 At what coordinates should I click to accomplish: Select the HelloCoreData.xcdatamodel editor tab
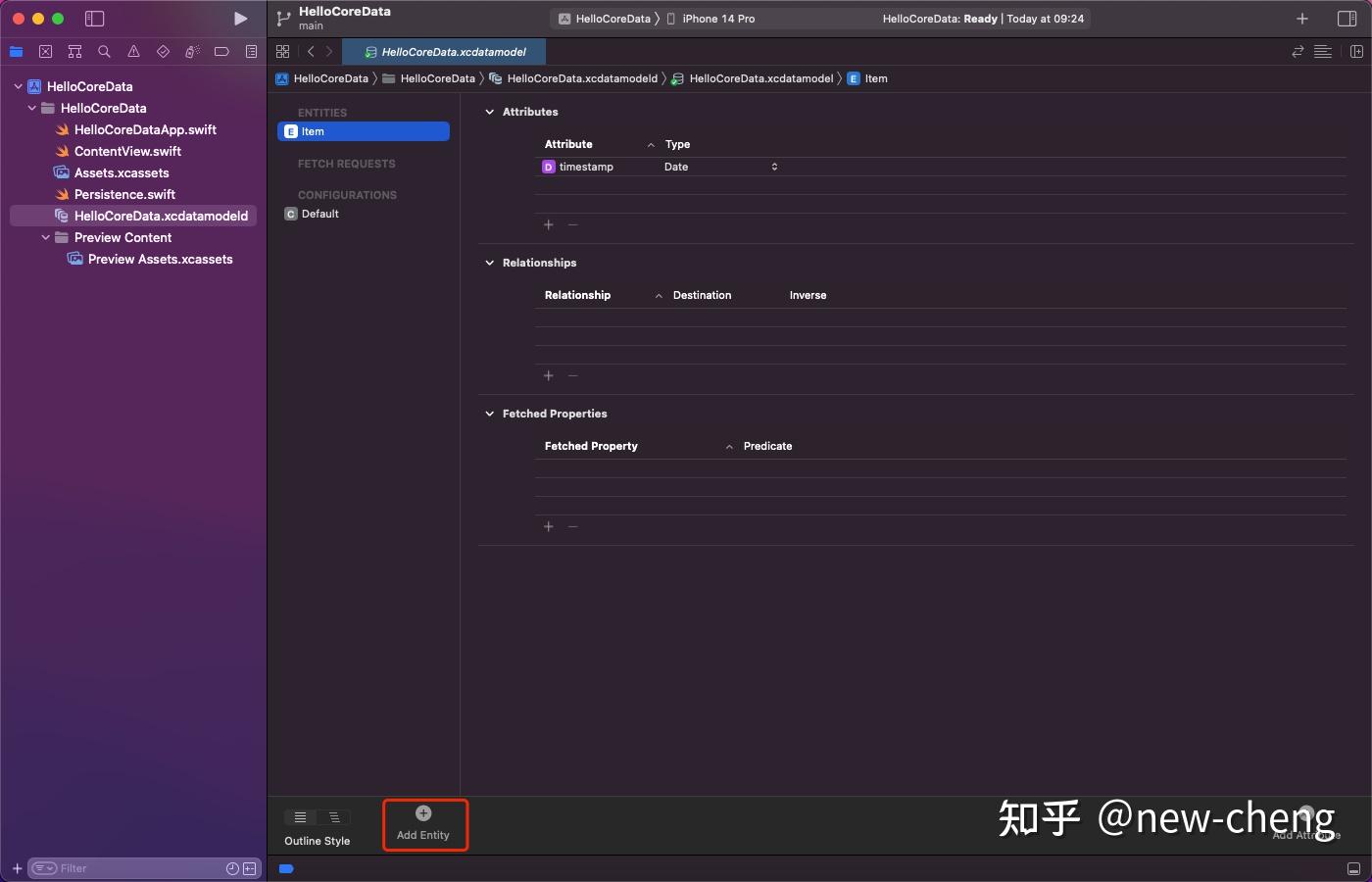(445, 52)
